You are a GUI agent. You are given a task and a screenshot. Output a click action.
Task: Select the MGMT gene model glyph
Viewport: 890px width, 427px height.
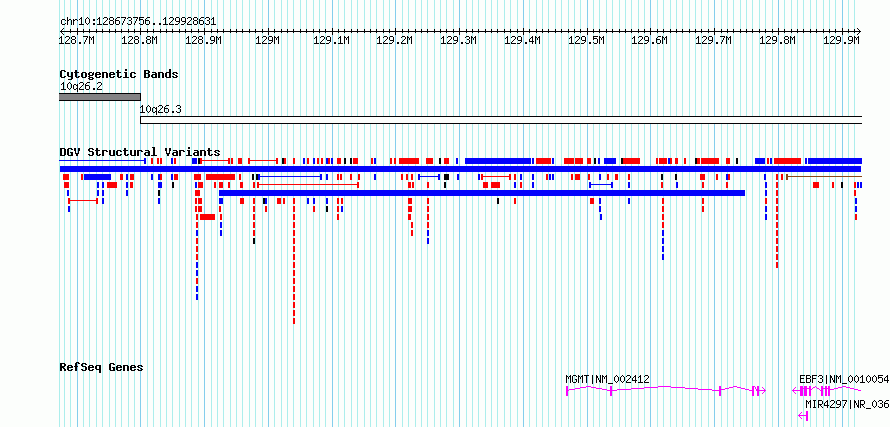point(666,391)
